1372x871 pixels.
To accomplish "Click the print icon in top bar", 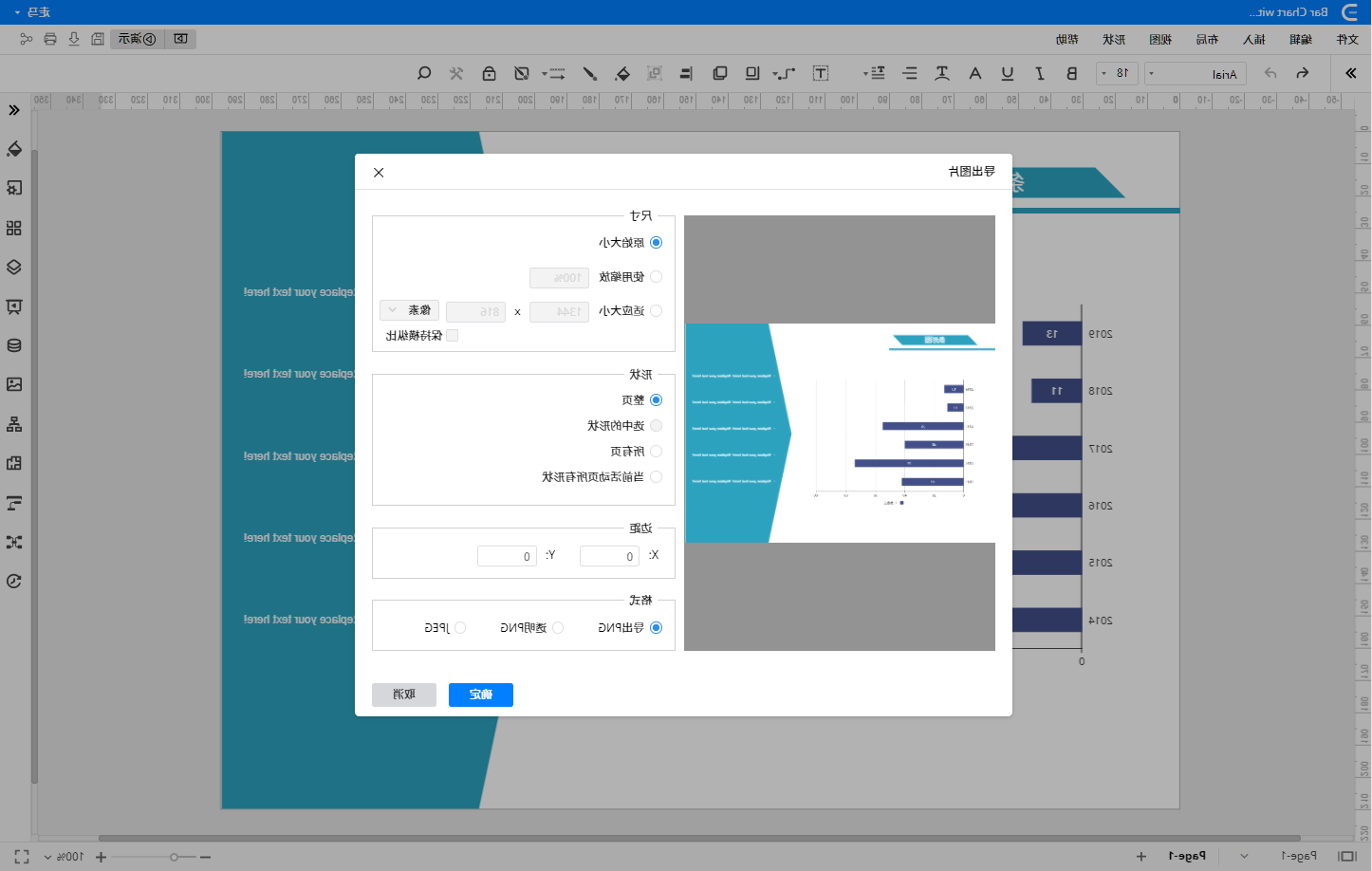I will coord(50,39).
